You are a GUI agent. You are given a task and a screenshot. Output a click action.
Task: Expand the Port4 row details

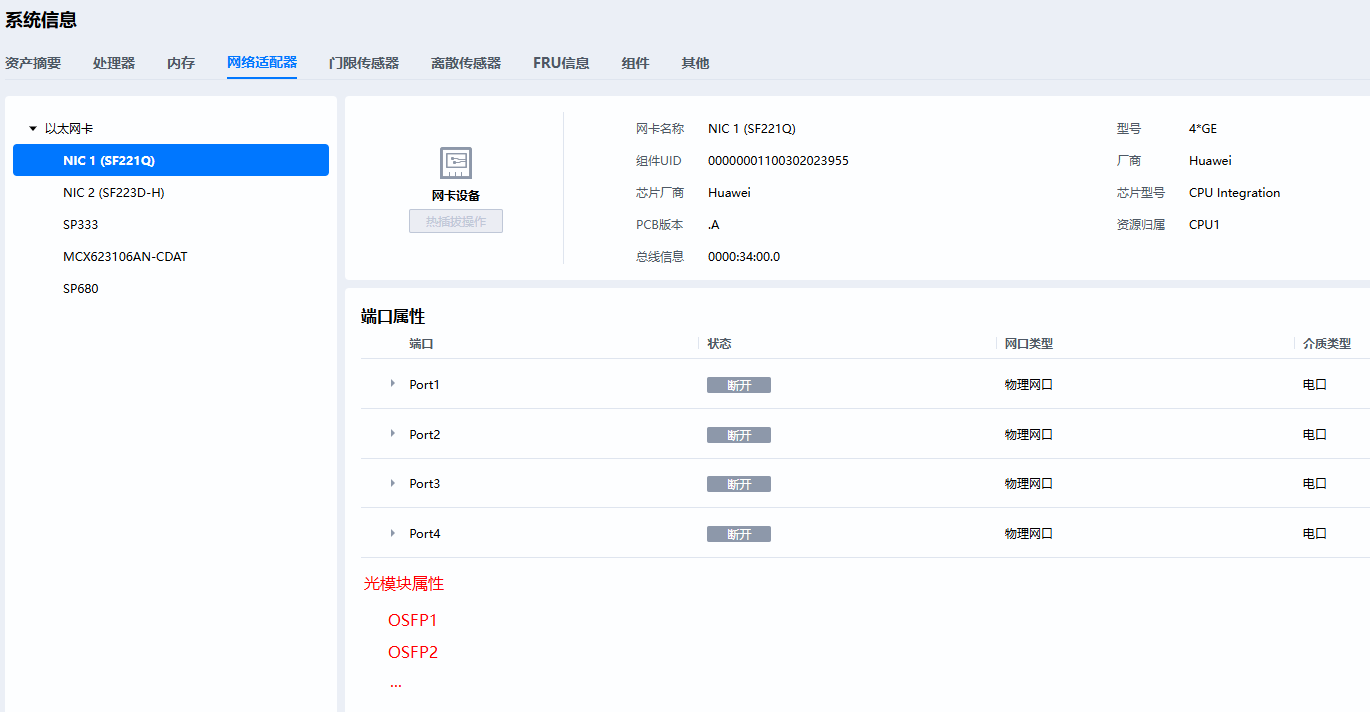tap(393, 533)
